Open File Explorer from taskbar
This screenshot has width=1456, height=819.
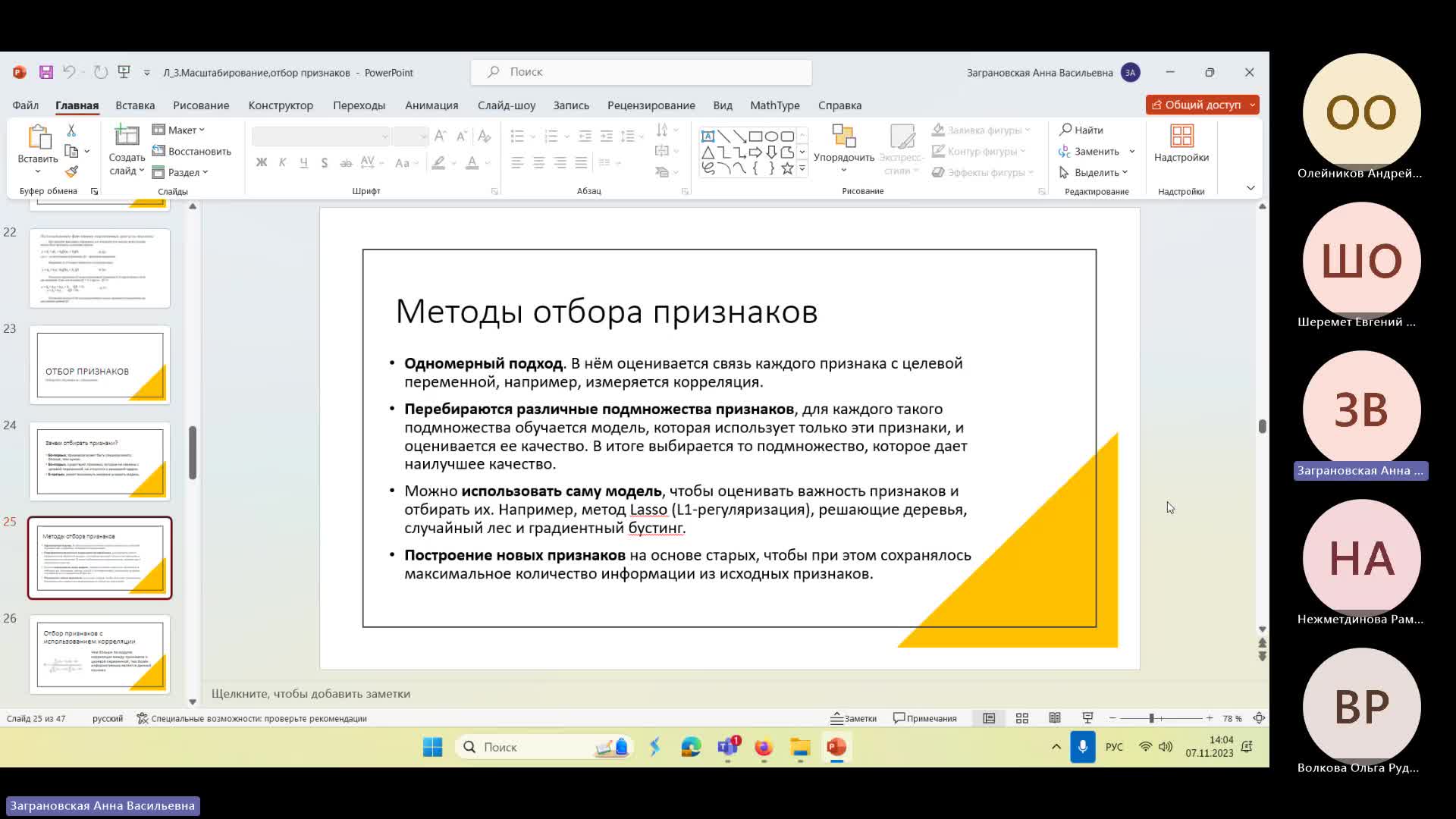[800, 747]
